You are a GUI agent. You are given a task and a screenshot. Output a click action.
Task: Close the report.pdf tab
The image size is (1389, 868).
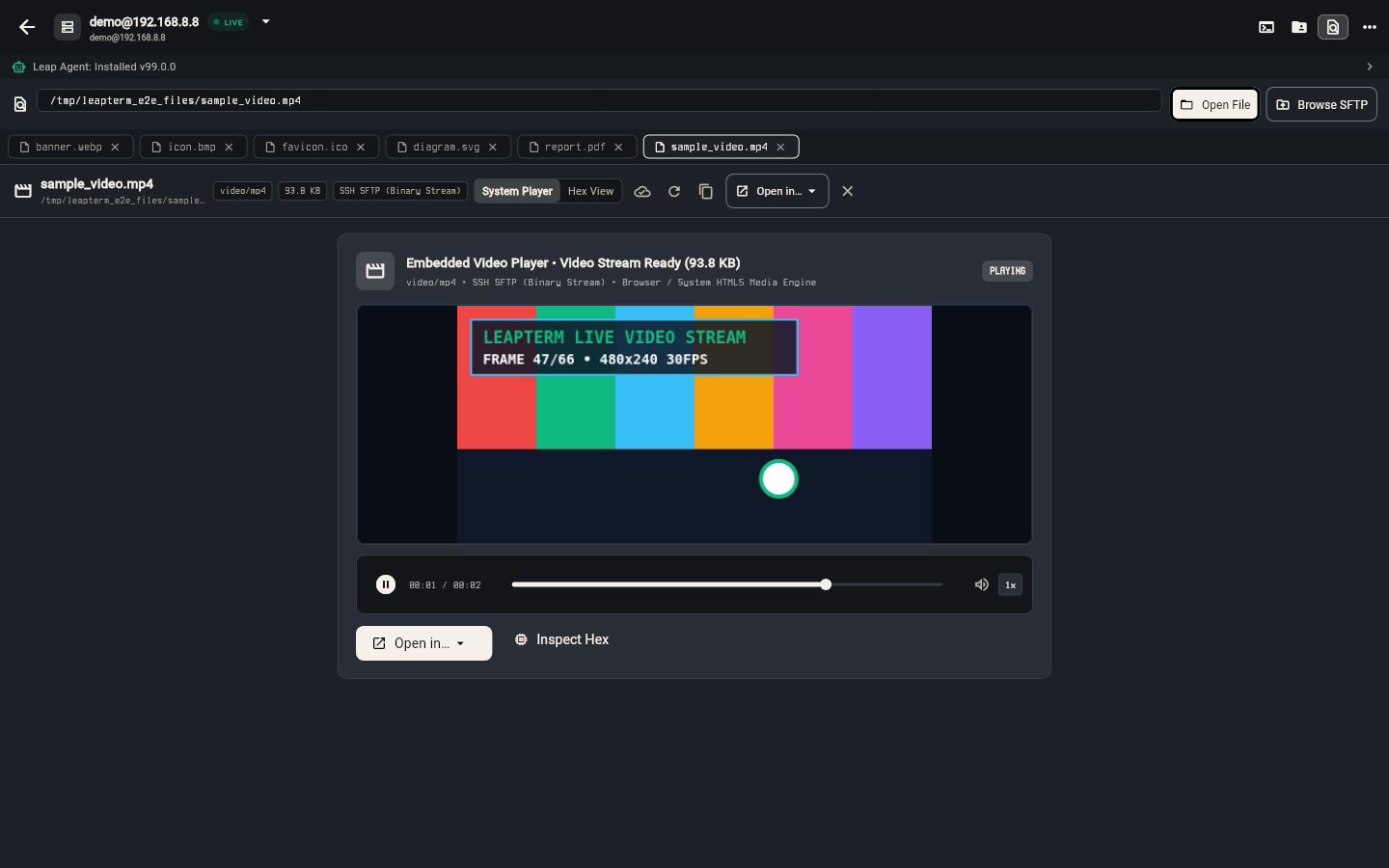[x=618, y=147]
